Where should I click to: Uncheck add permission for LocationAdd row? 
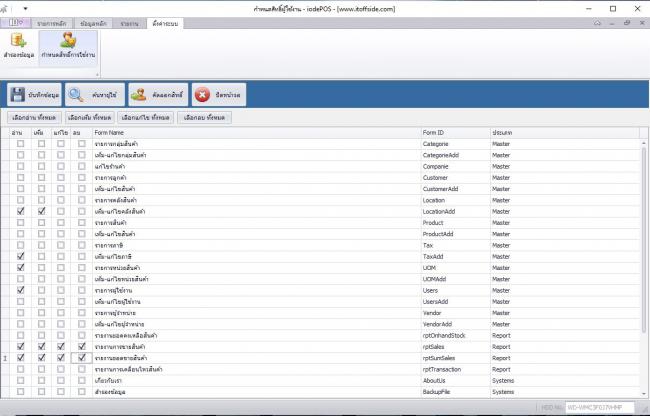(x=41, y=211)
